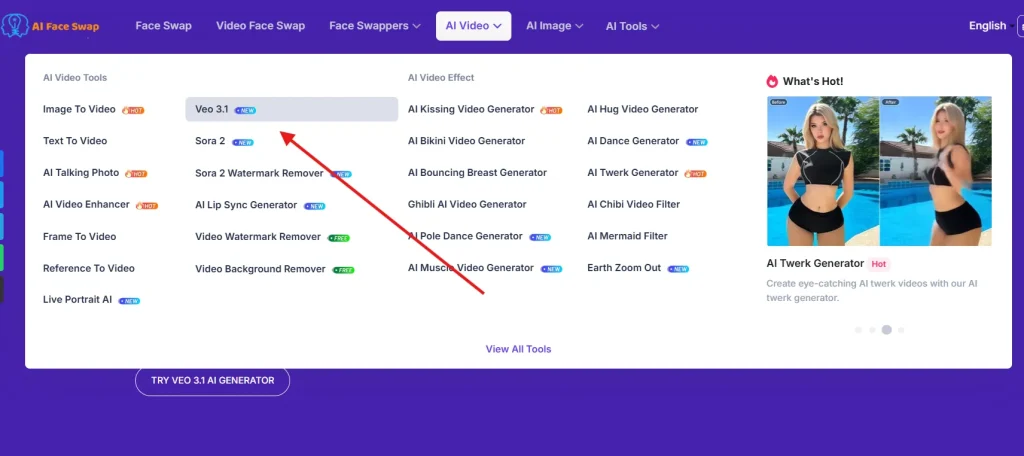This screenshot has height=456, width=1024.
Task: Click the NEW badge next to Veo 3.1
Action: tap(246, 110)
